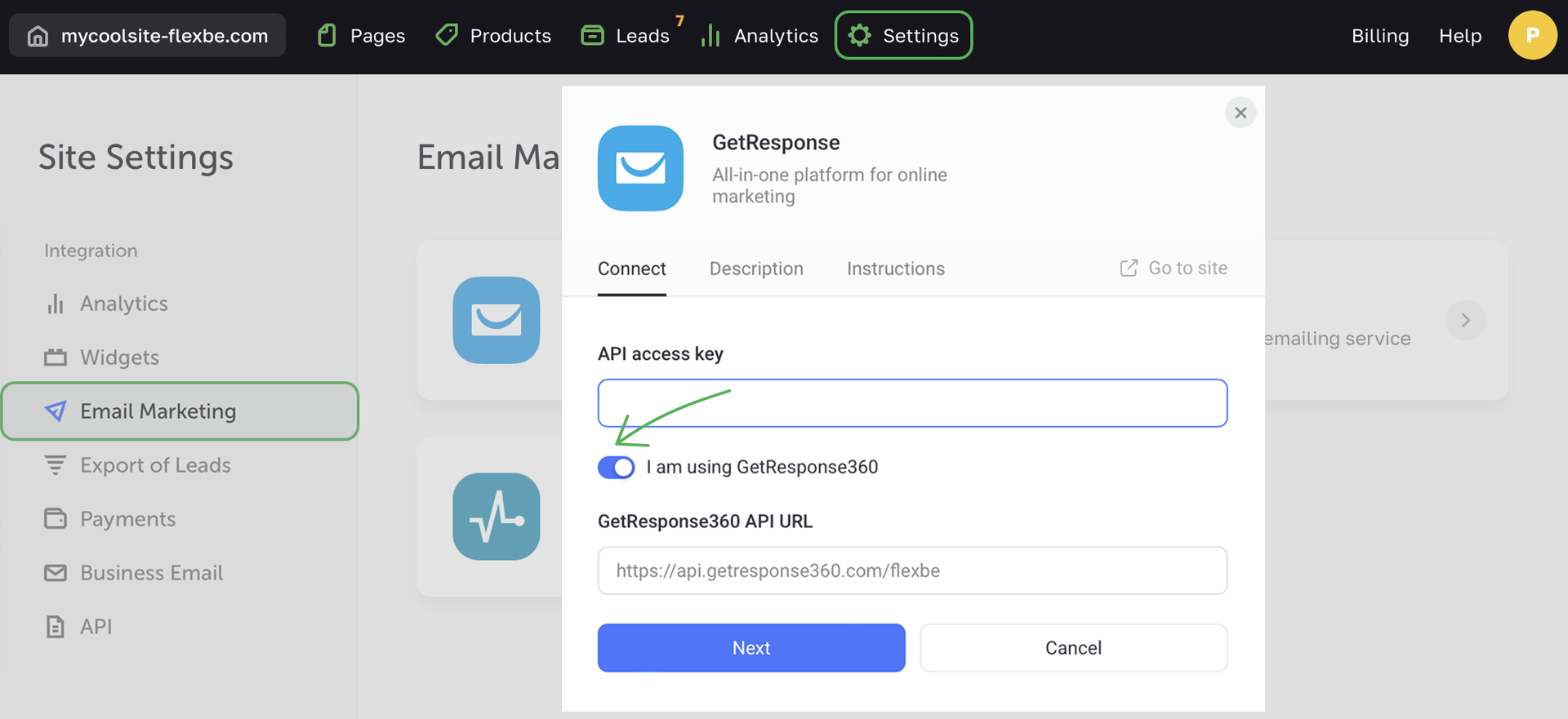Toggle the GetResponse360 switch off
This screenshot has width=1568, height=719.
point(617,468)
